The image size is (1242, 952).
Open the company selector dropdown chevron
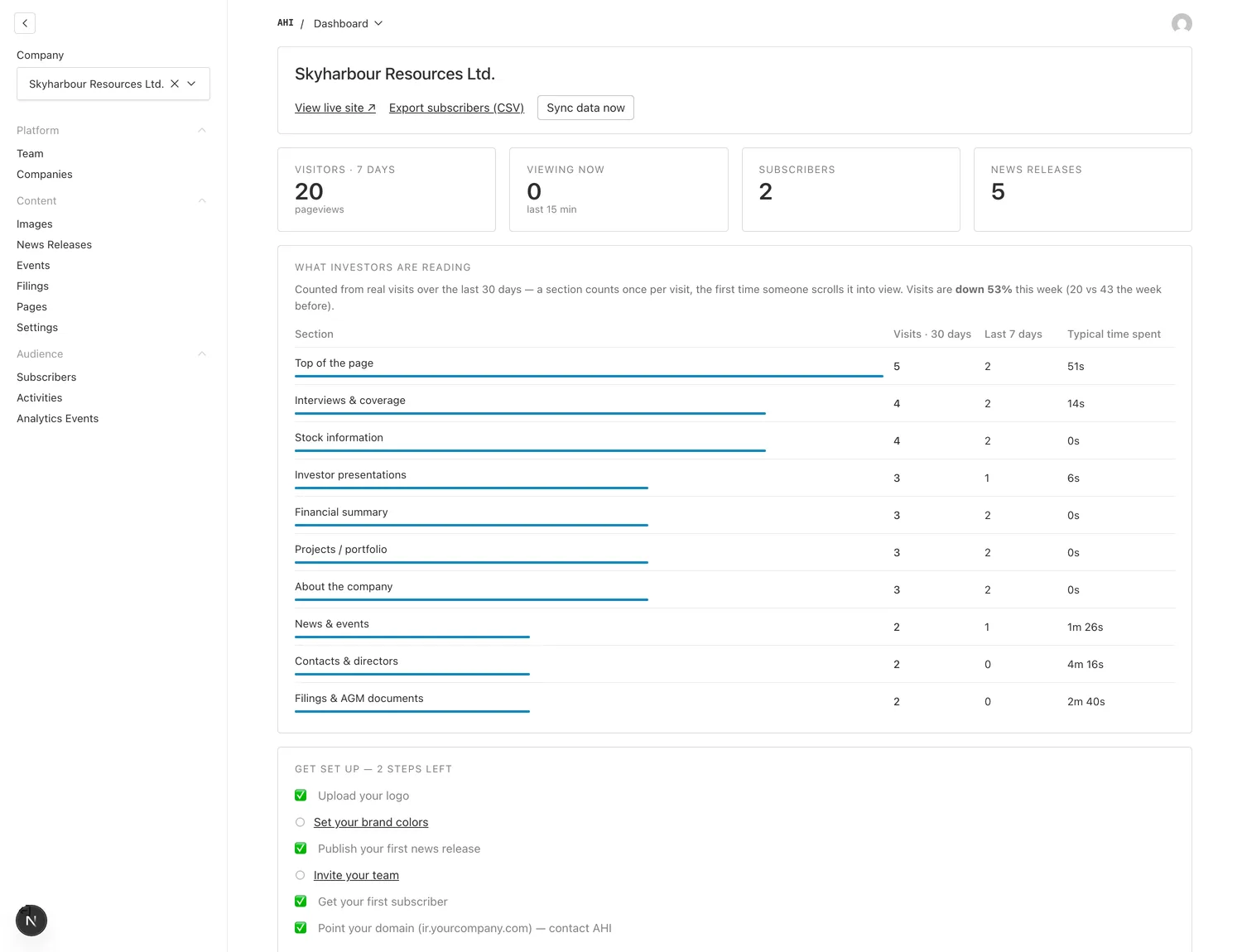tap(192, 84)
